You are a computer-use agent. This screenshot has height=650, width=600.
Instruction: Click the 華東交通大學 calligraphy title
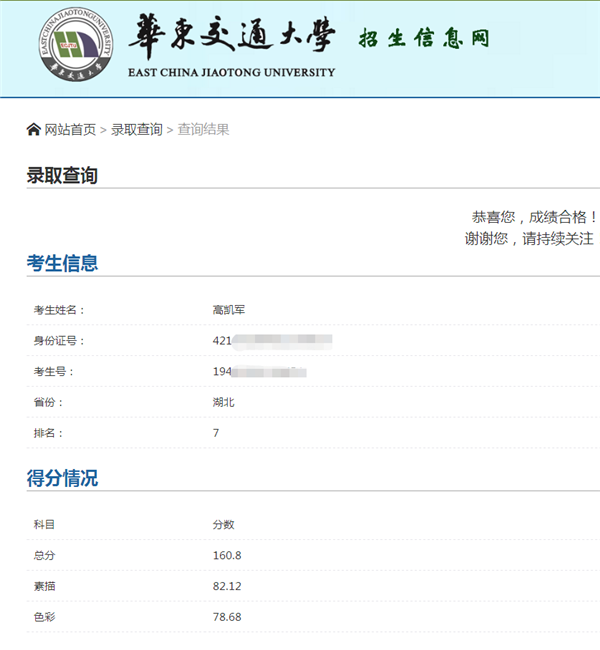pos(232,36)
